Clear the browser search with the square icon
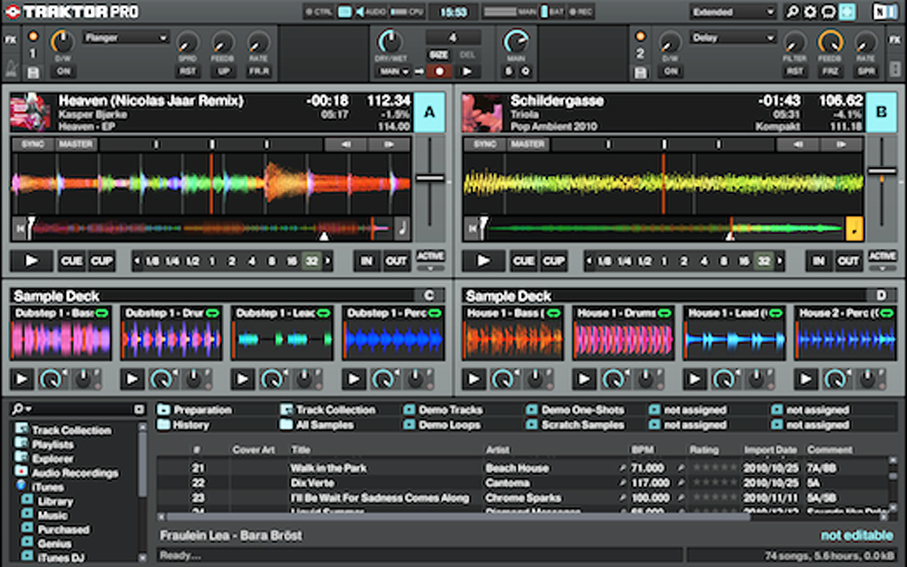The image size is (907, 567). [139, 410]
